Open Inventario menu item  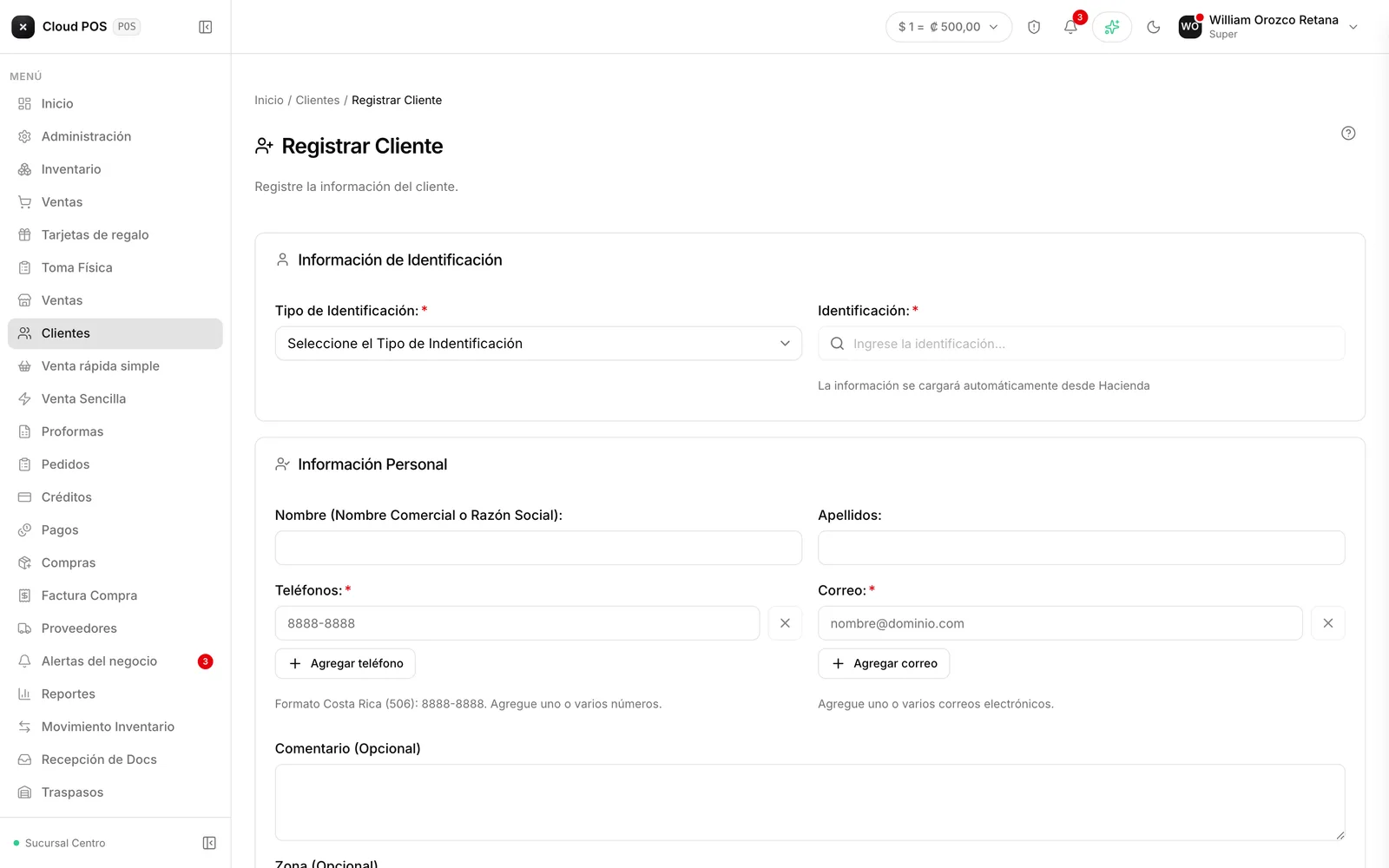coord(115,169)
